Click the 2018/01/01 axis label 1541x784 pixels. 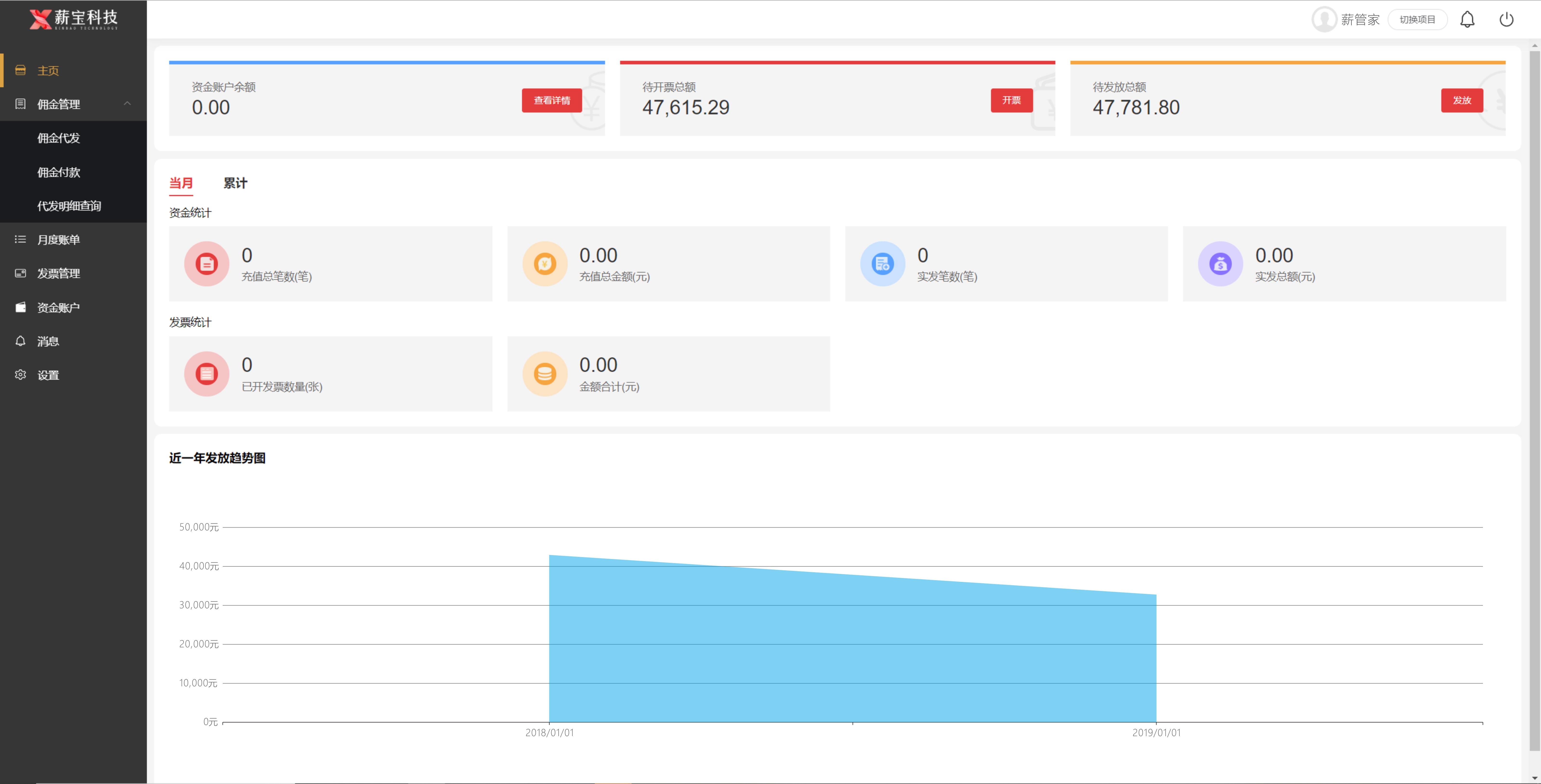click(549, 733)
